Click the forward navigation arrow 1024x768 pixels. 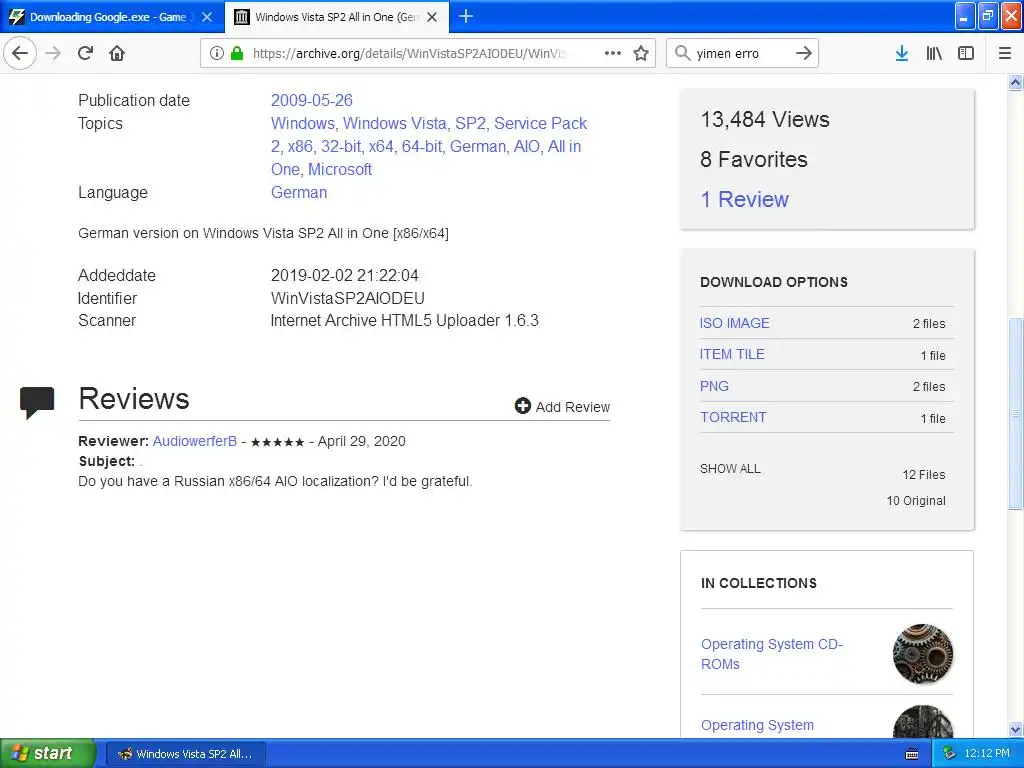[x=53, y=53]
